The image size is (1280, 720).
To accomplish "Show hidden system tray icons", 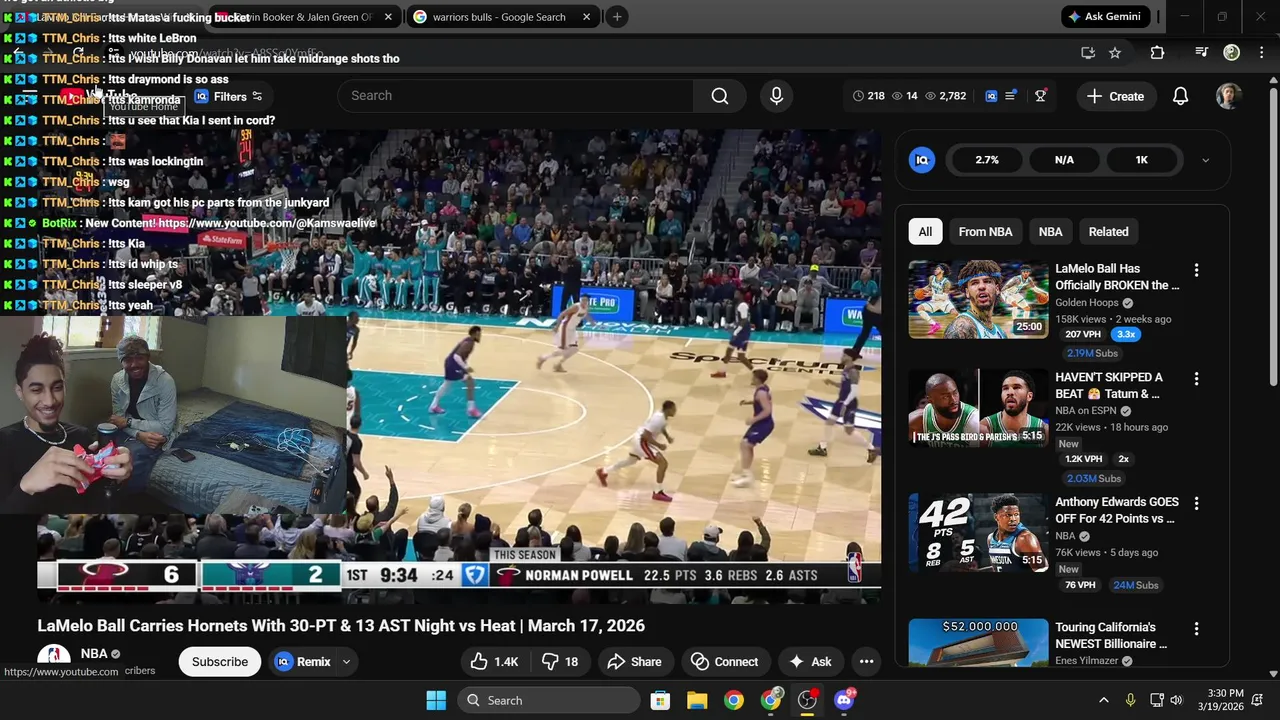I will click(1103, 700).
